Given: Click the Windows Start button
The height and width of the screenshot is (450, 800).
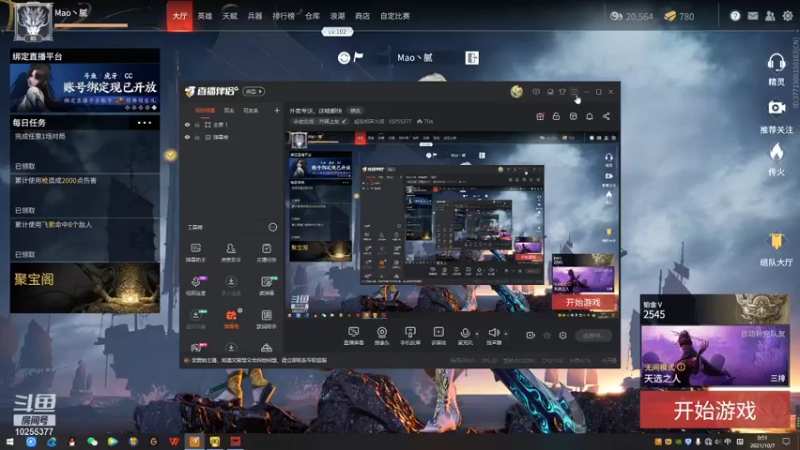Looking at the screenshot, I should [x=10, y=441].
